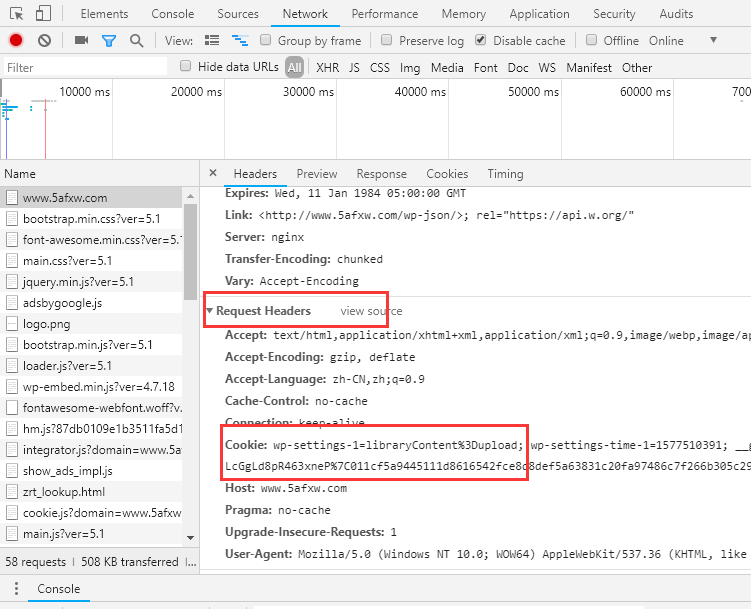Filter requests by WS

click(x=547, y=68)
